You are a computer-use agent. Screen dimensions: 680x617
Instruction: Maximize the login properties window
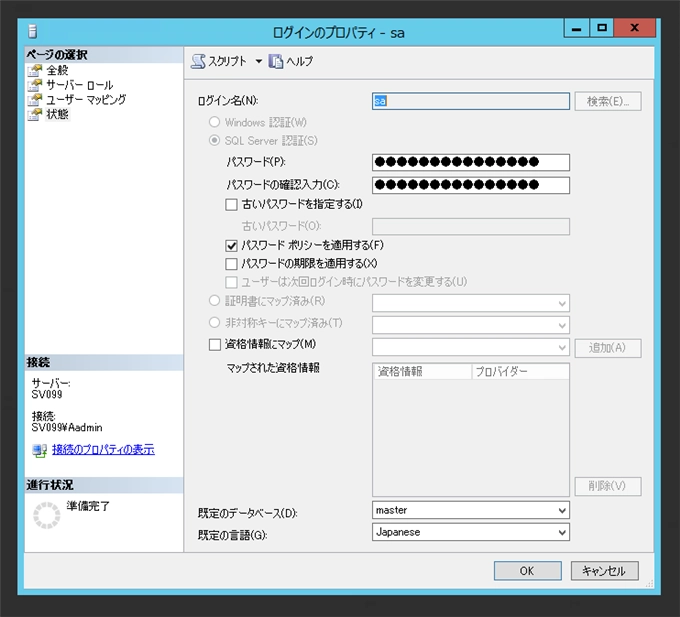[602, 28]
